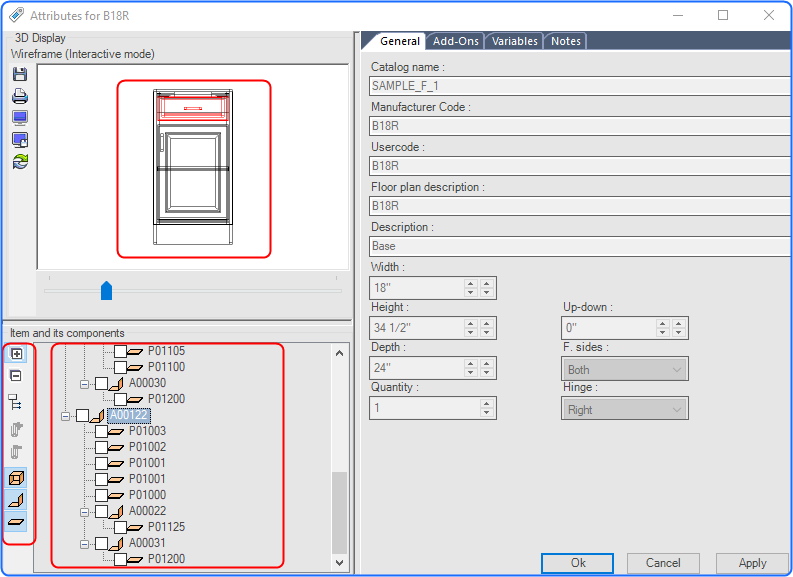Click the part icon beside P01002
793x577 pixels.
(x=116, y=448)
